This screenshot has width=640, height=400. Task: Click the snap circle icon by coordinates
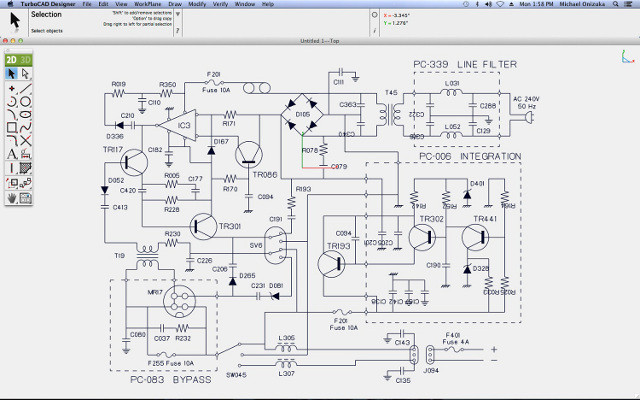pos(375,15)
